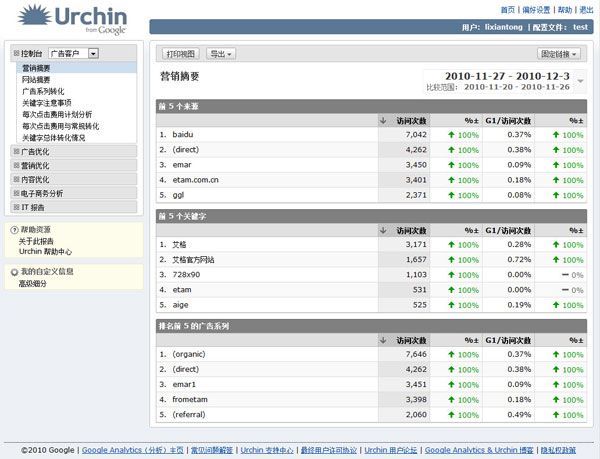Image resolution: width=600 pixels, height=459 pixels.
Task: Click sort arrow in 广告系列 table header
Action: click(x=383, y=340)
